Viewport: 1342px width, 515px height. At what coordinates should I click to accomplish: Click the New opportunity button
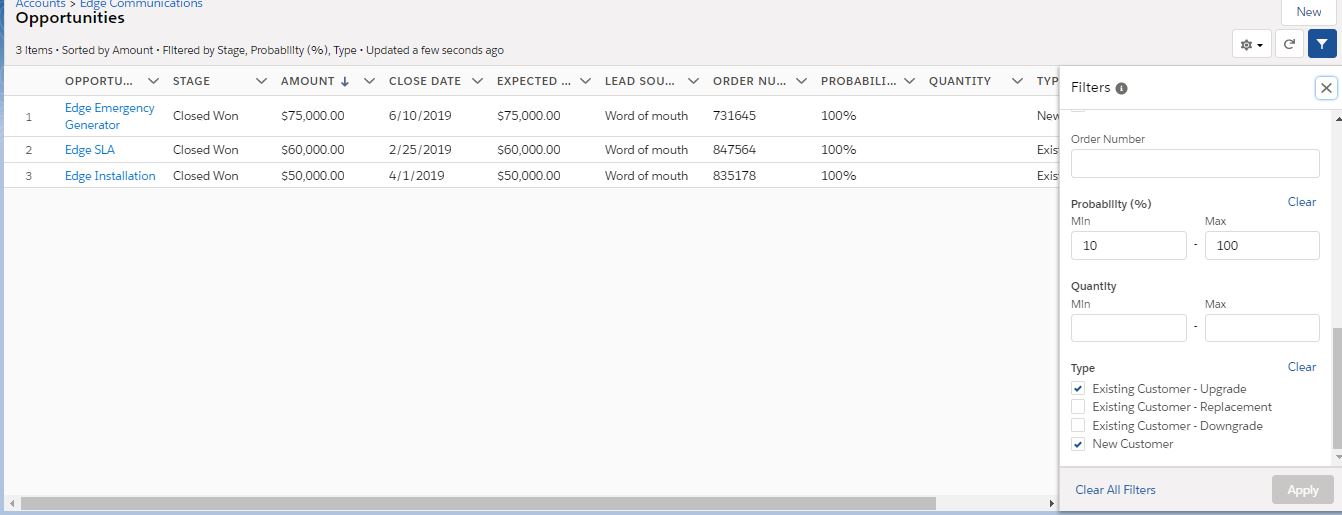click(x=1309, y=11)
